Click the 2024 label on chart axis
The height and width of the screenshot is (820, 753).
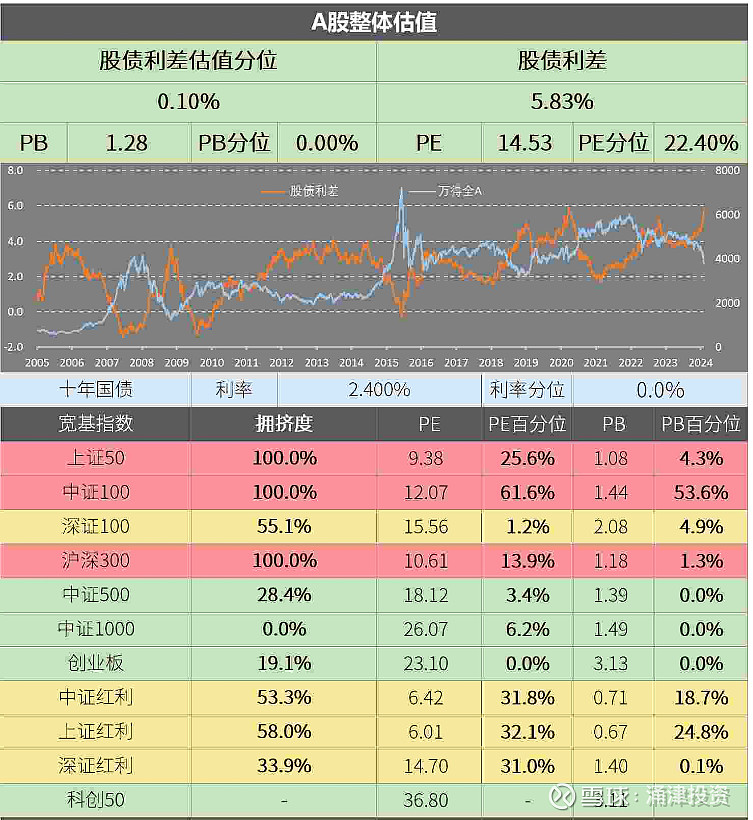(x=699, y=363)
